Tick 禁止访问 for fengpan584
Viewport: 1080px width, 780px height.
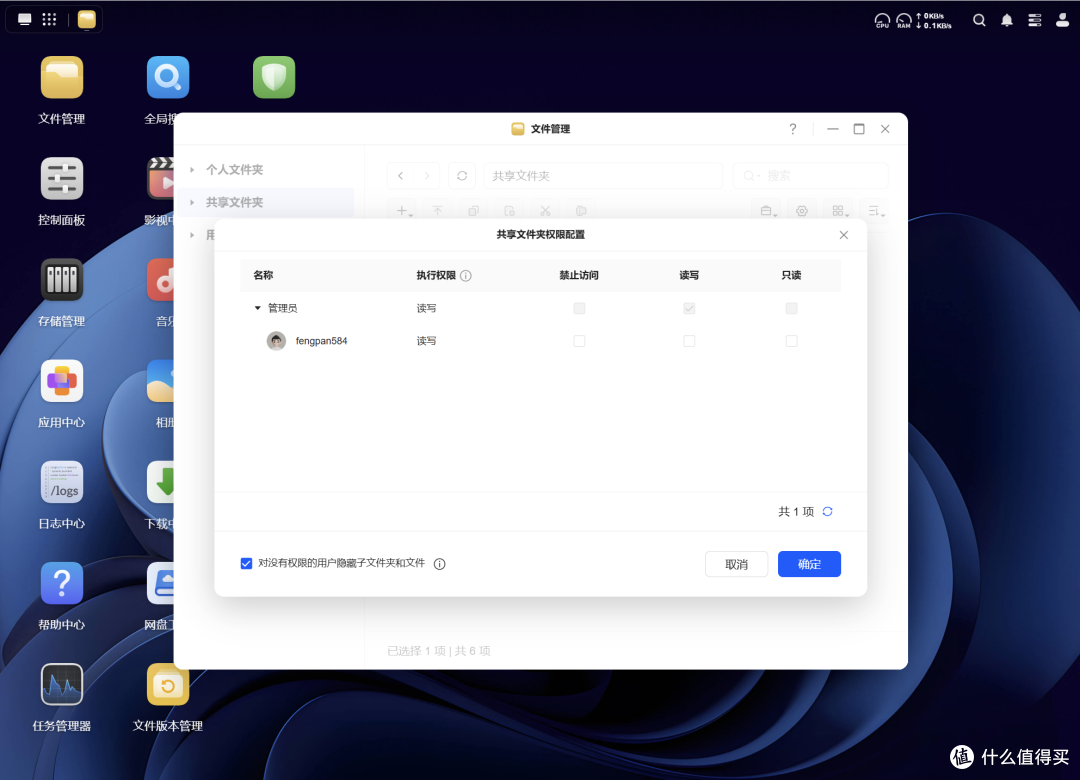[579, 341]
